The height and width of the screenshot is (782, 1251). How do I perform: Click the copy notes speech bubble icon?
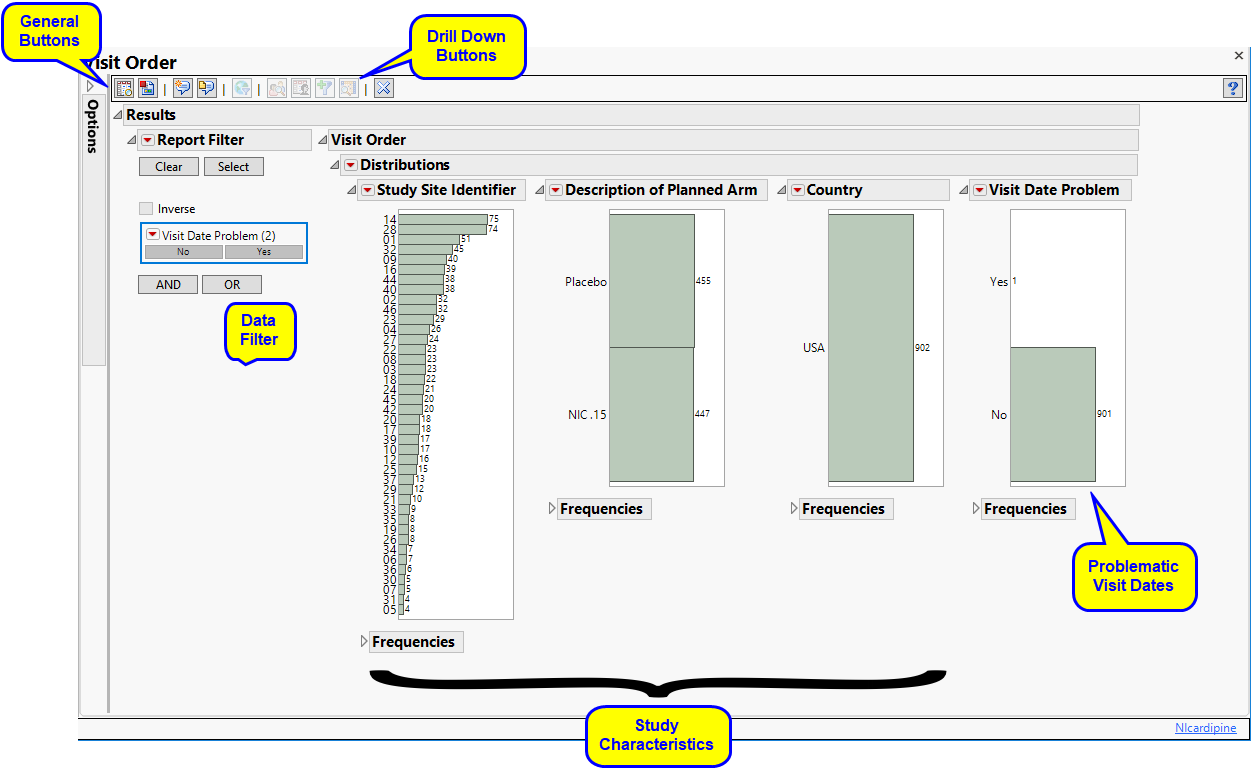[x=206, y=88]
